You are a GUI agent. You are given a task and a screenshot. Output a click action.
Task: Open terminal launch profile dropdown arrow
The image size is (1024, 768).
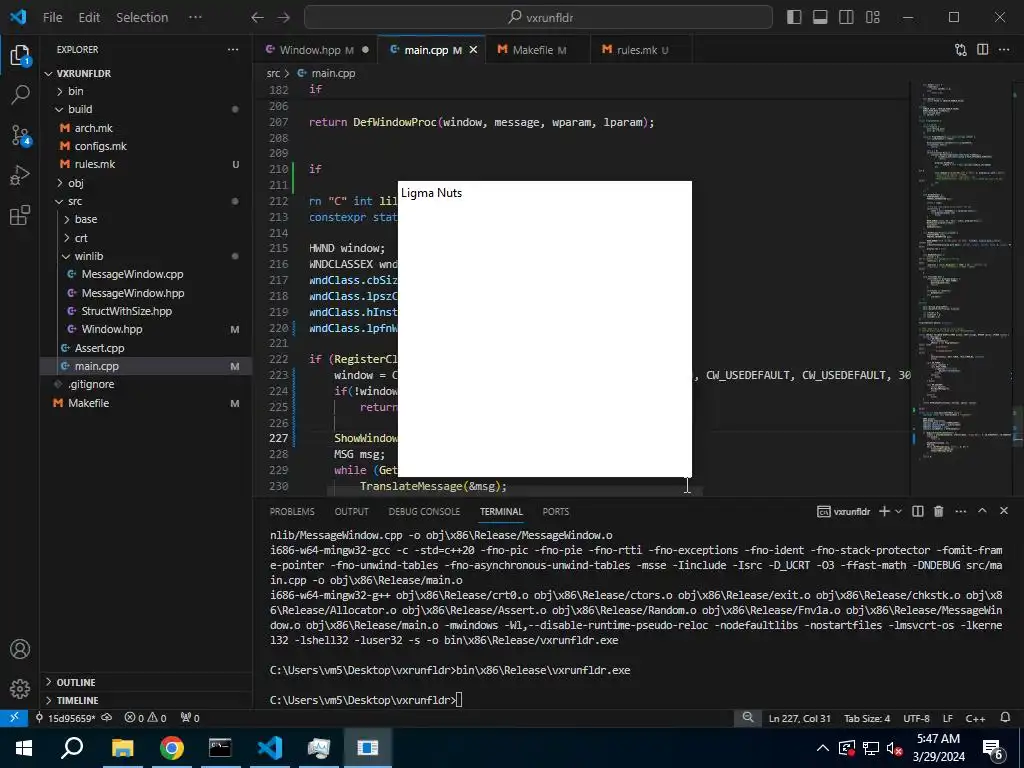[899, 511]
